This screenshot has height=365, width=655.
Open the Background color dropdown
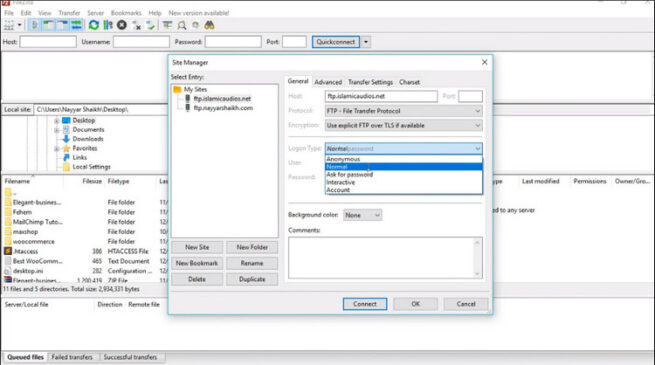click(363, 215)
